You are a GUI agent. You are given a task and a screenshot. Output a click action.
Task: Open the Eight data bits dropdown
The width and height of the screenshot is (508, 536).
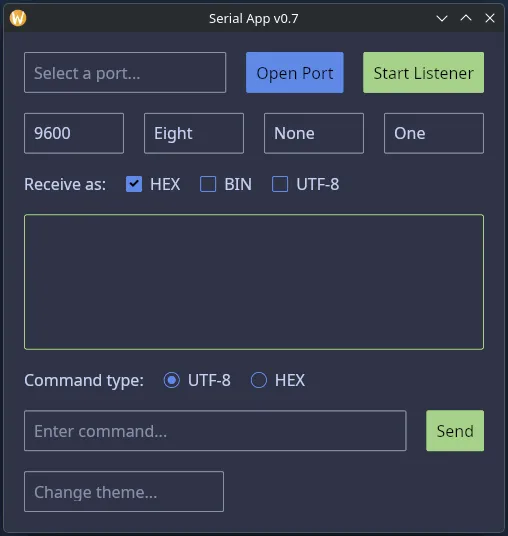194,133
